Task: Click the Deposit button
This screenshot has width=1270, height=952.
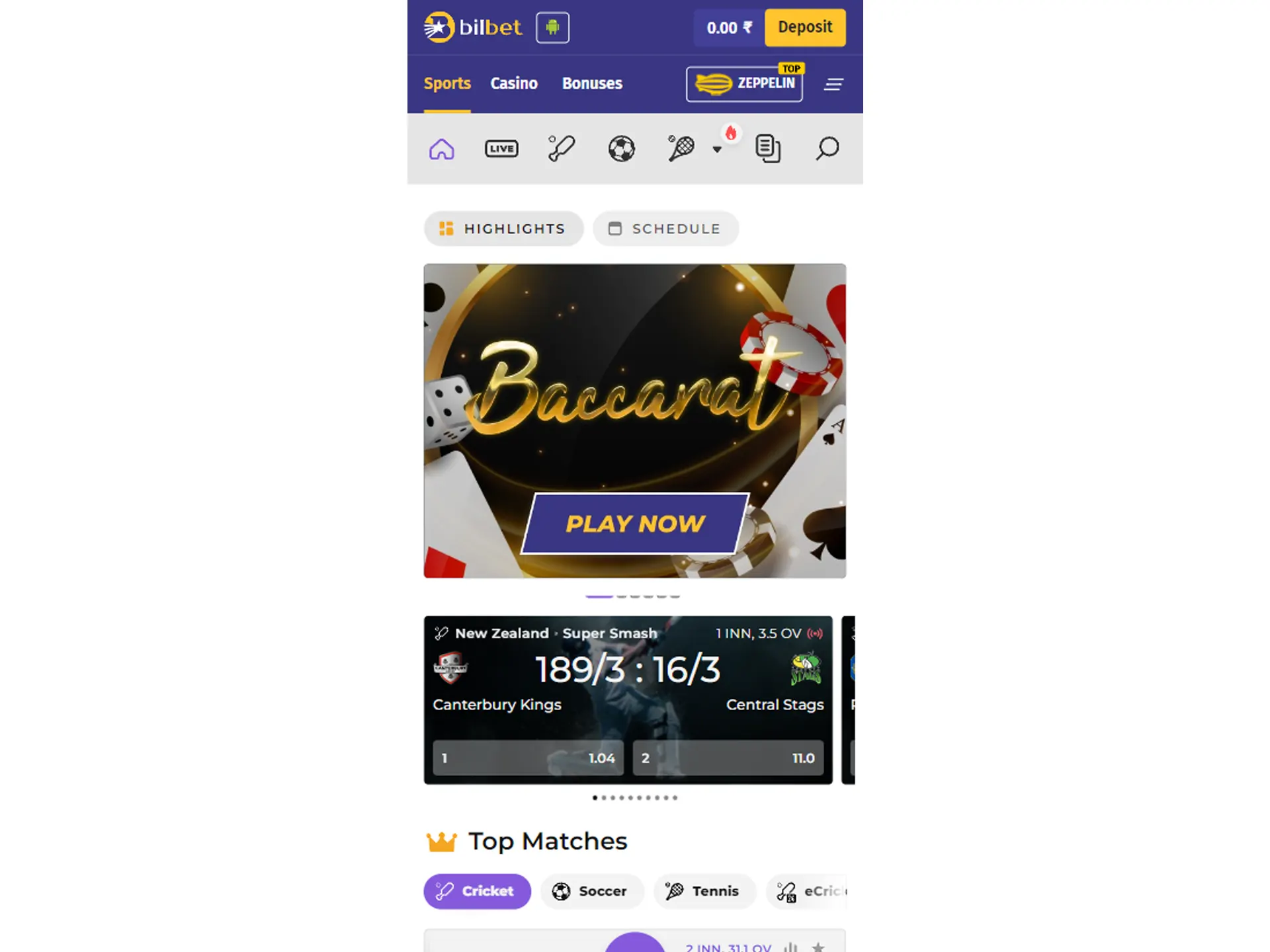Action: [x=805, y=27]
